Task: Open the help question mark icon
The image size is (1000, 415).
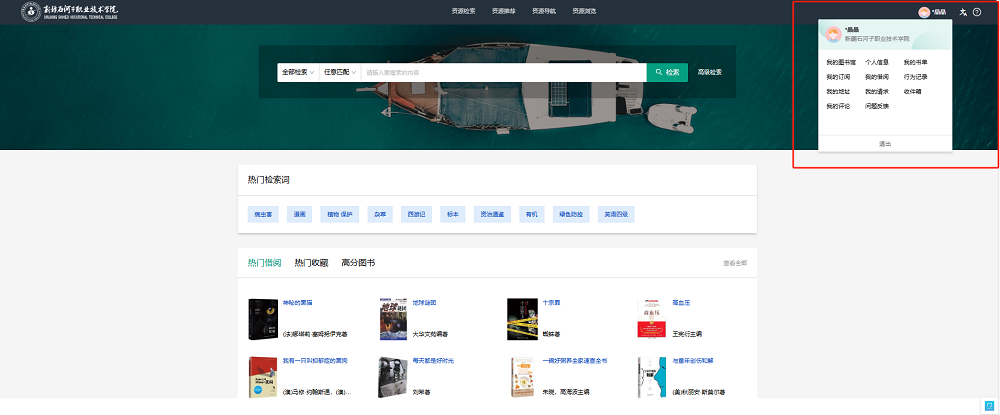Action: pos(977,12)
